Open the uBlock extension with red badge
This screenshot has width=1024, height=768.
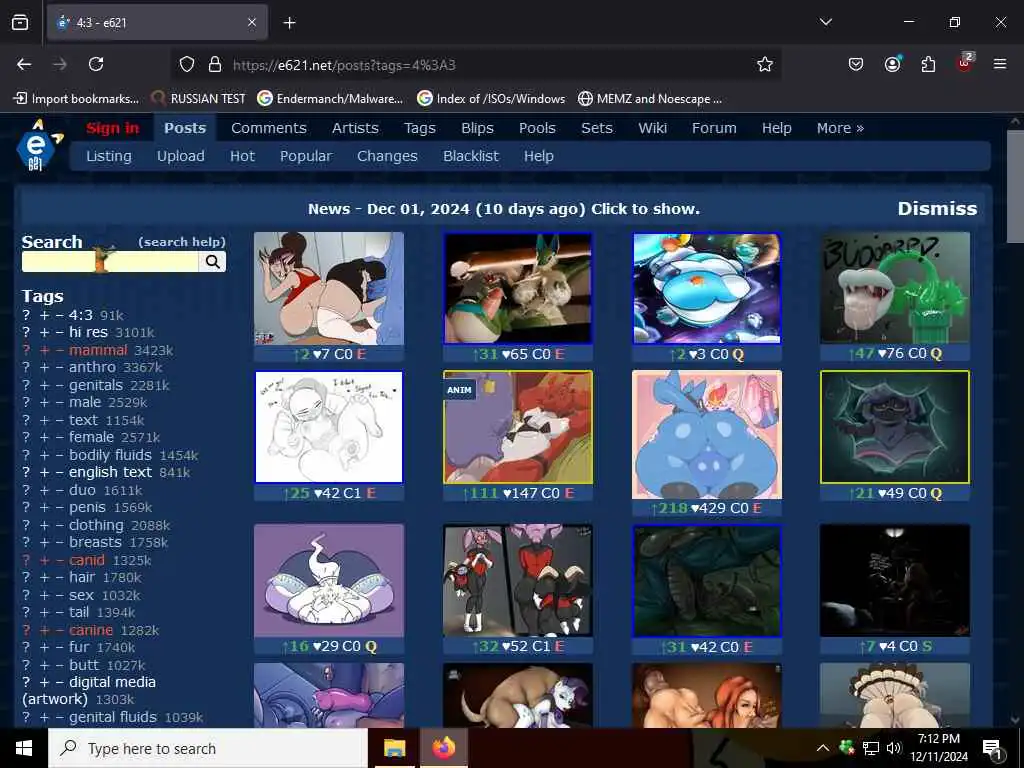(x=964, y=63)
